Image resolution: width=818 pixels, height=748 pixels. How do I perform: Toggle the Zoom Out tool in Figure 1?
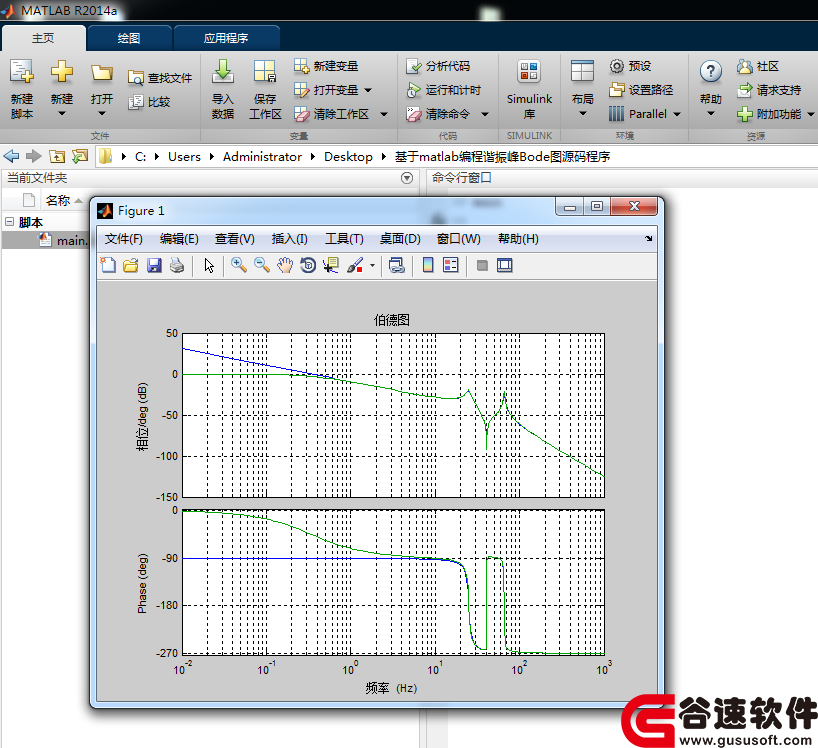[262, 266]
